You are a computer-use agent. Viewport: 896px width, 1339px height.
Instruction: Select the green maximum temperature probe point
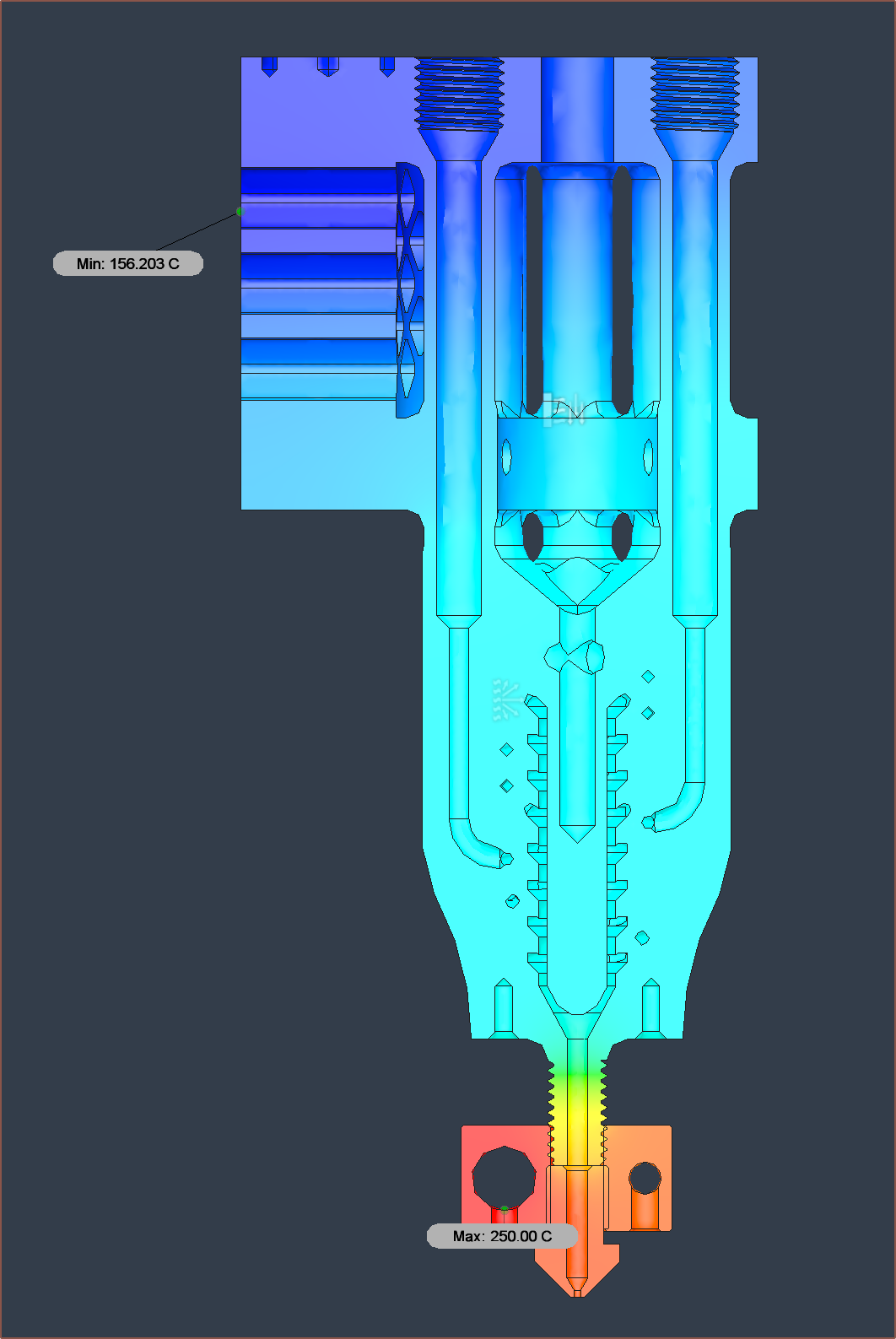coord(505,1209)
